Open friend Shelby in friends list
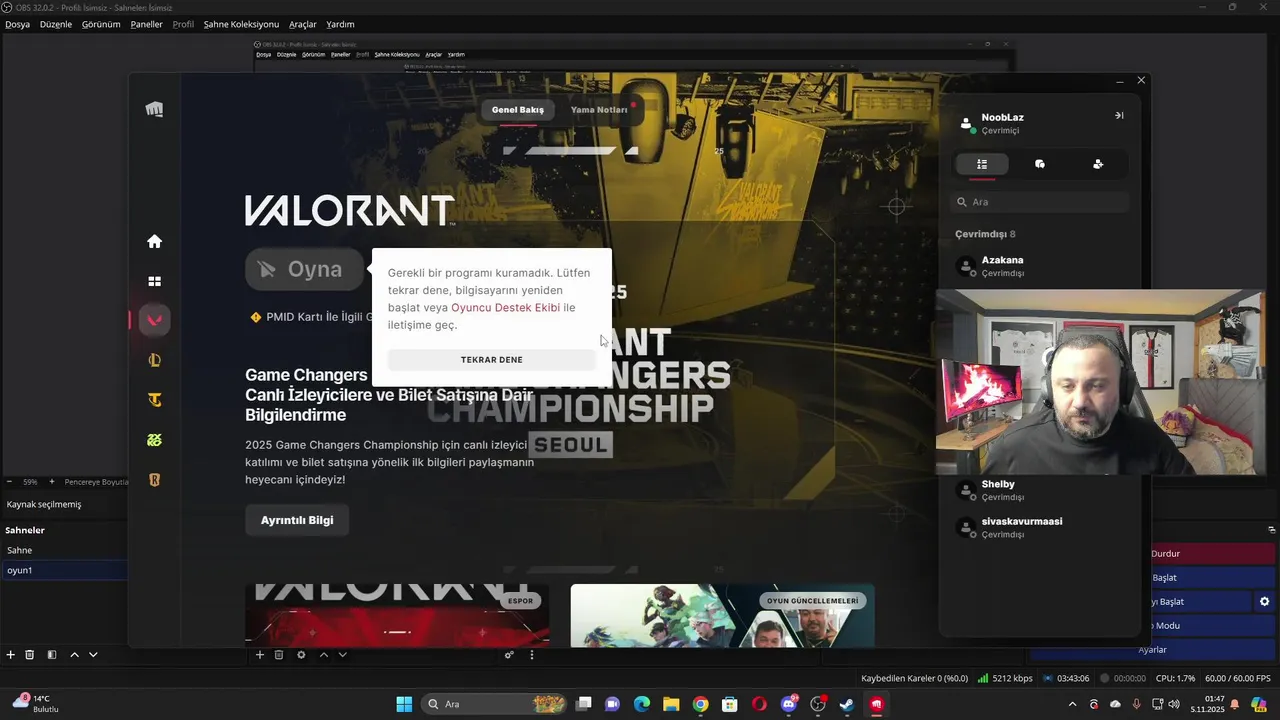 coord(1040,490)
